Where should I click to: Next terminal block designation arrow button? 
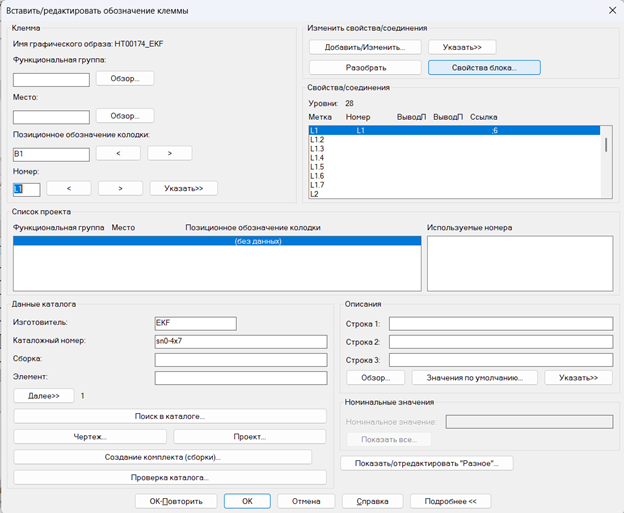click(170, 153)
